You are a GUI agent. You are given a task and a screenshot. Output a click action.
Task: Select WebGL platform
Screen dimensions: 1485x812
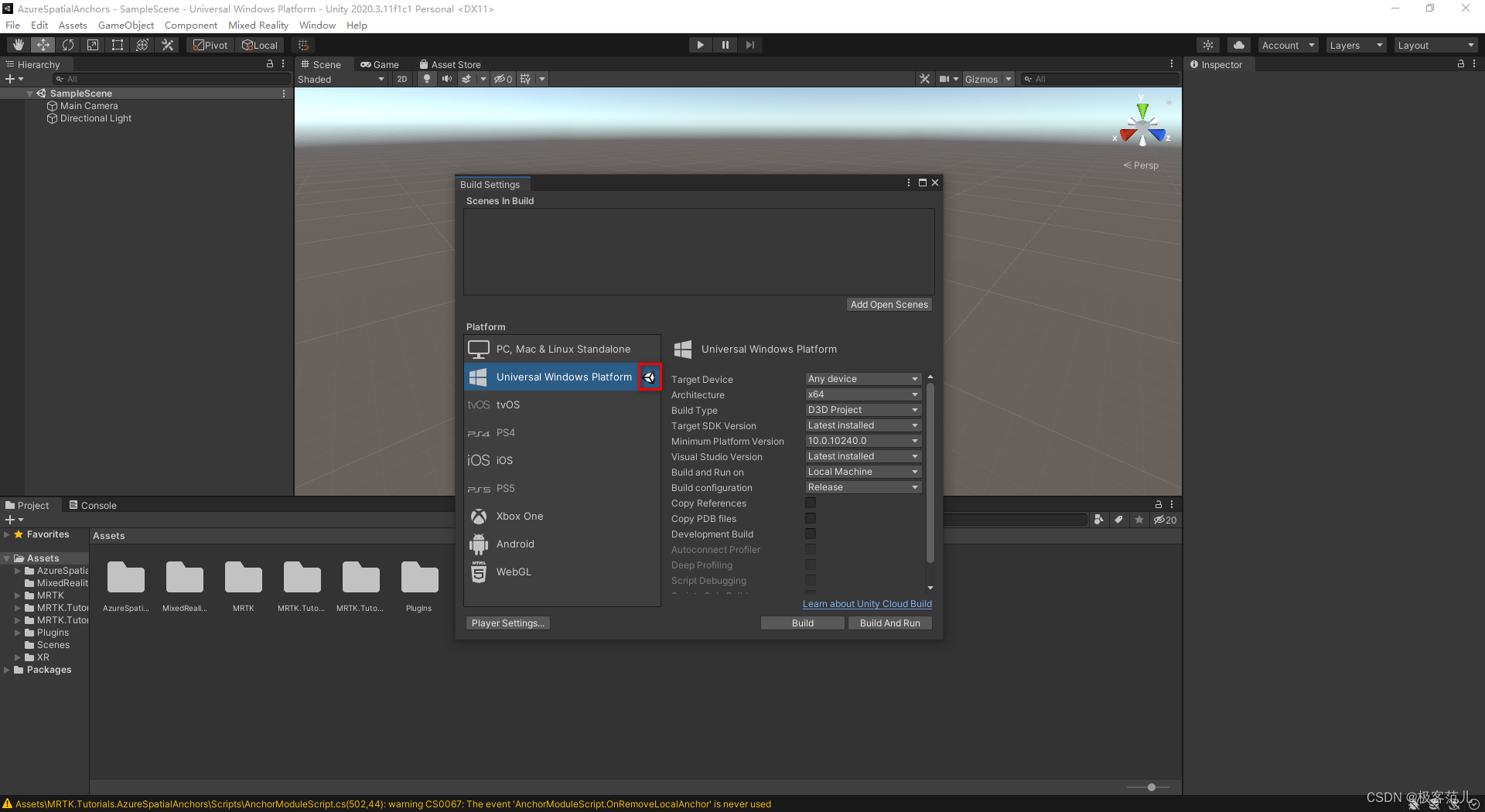point(562,571)
